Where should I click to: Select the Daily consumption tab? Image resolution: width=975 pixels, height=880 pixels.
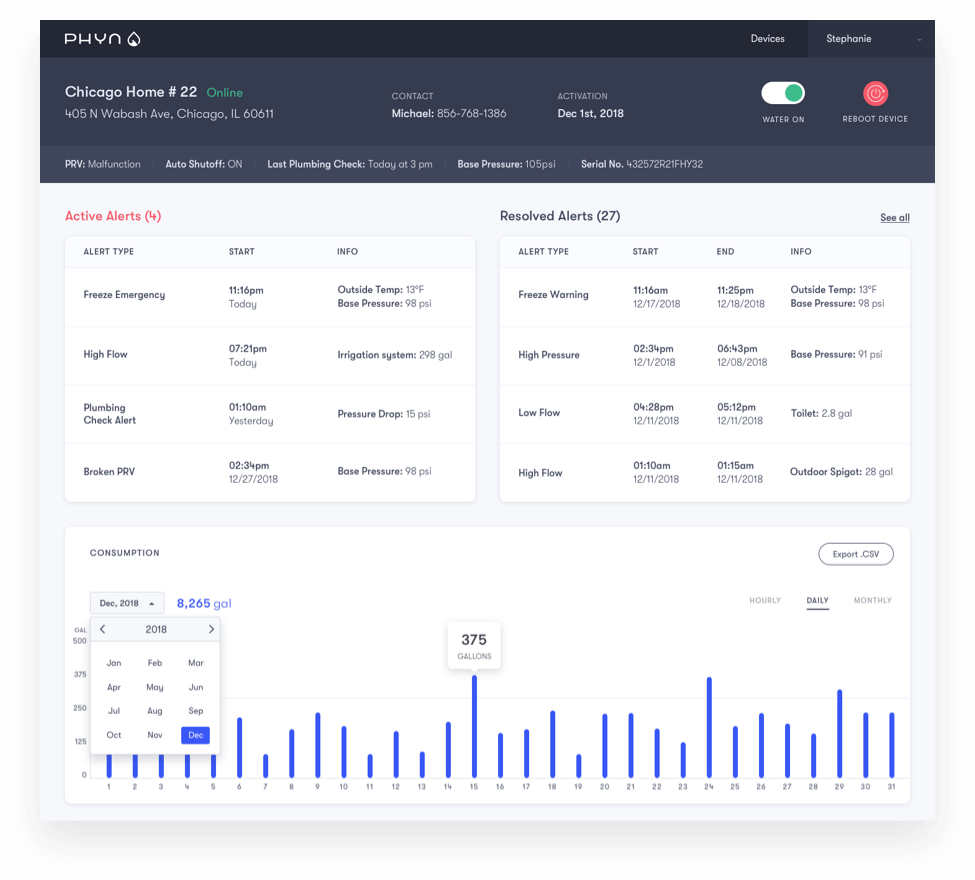[817, 601]
